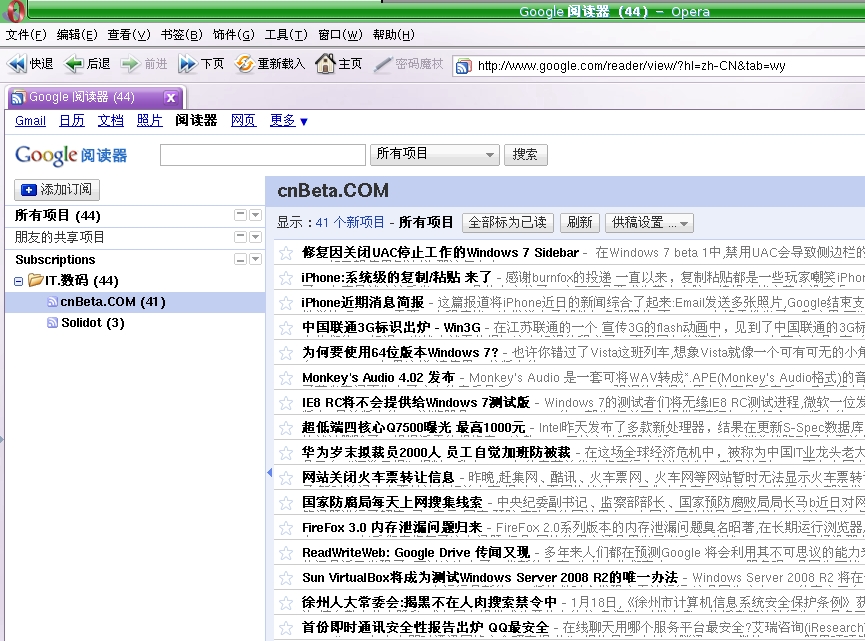Open the 所有项目 search scope dropdown

pos(435,154)
